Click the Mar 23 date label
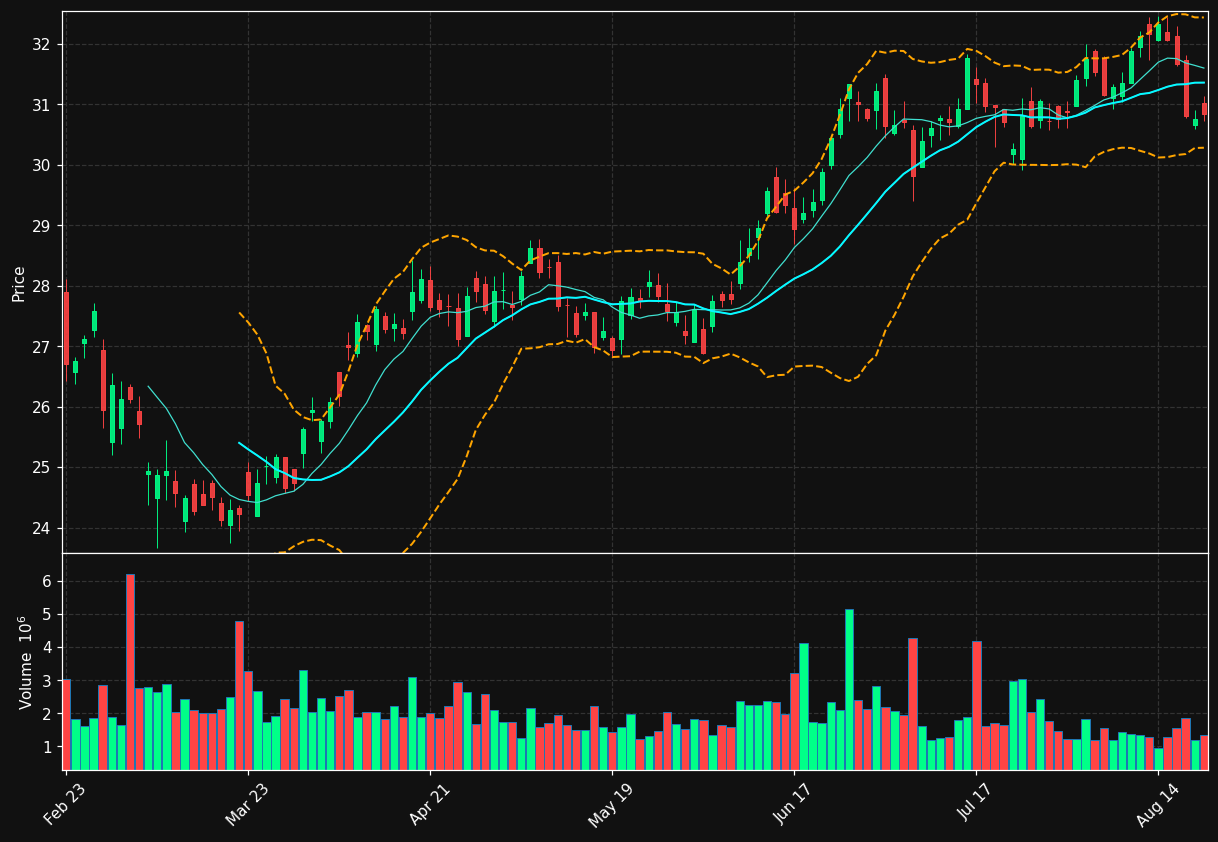 click(x=247, y=804)
